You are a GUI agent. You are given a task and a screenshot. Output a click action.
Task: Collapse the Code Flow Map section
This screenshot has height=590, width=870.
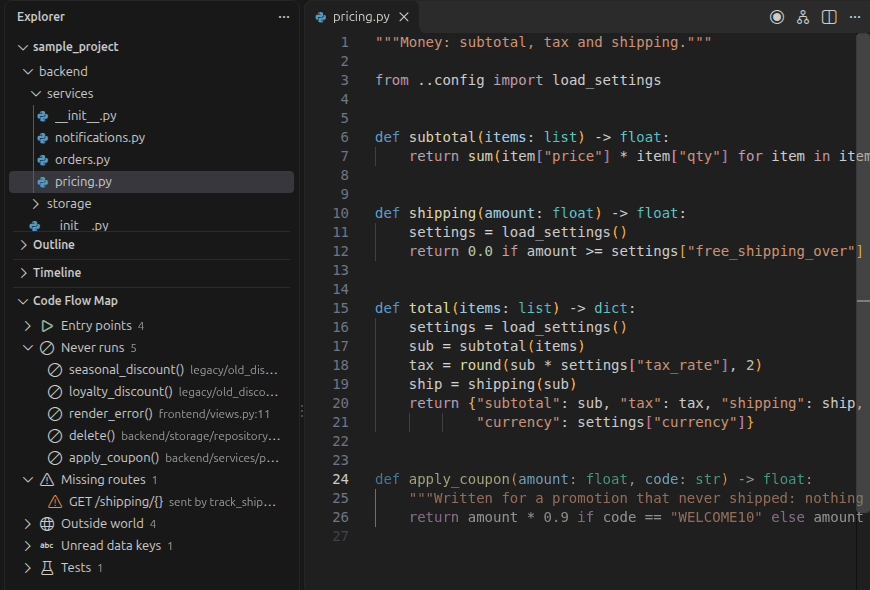[23, 301]
